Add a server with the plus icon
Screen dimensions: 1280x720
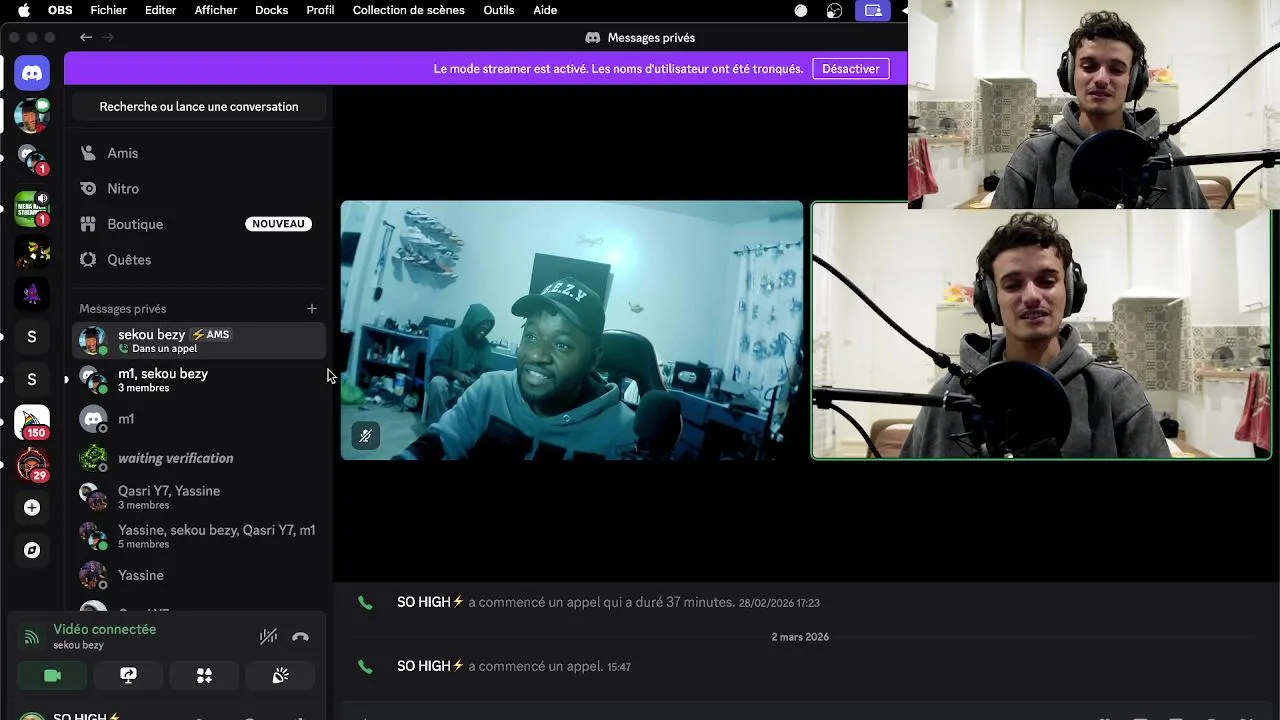[32, 508]
